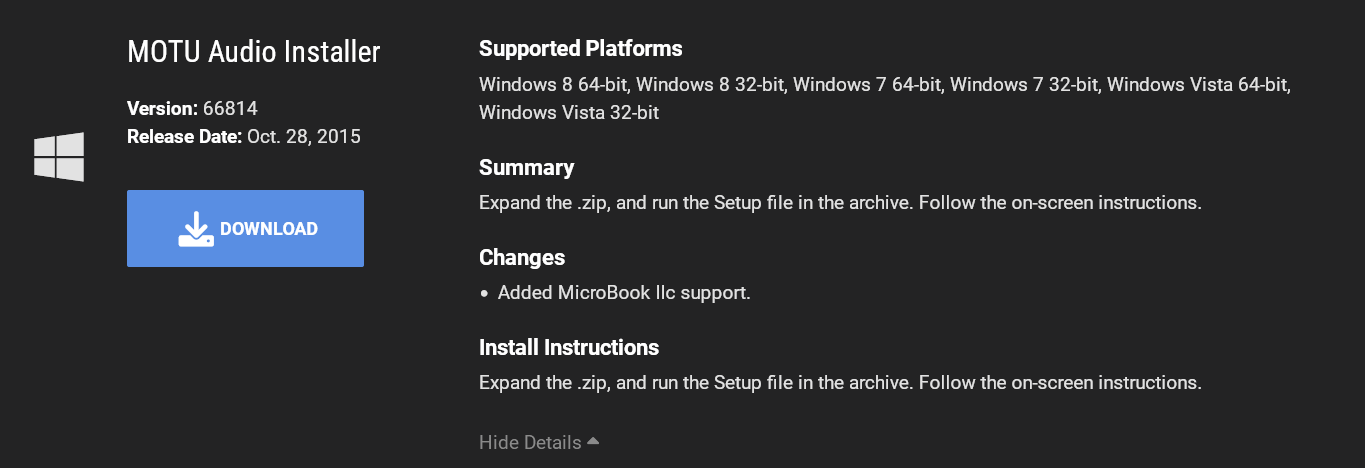Click the download tray icon inside the button
Screen dimensions: 1365x468
tap(196, 229)
